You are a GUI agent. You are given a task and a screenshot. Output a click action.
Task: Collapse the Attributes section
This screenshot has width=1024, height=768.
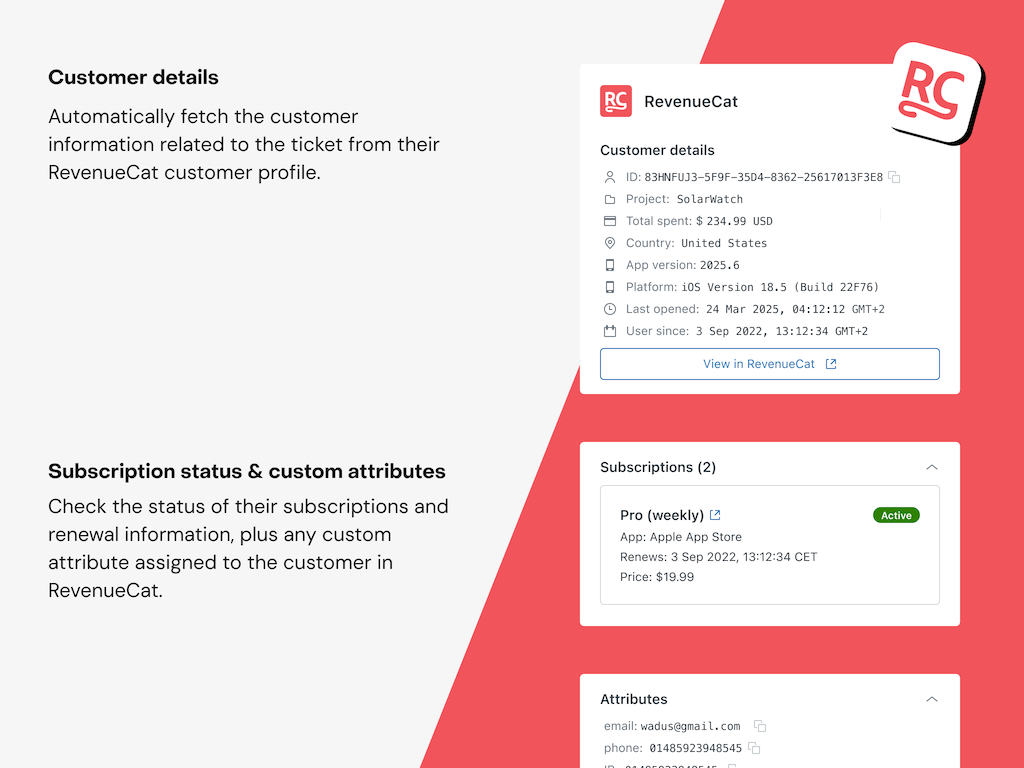click(x=932, y=699)
